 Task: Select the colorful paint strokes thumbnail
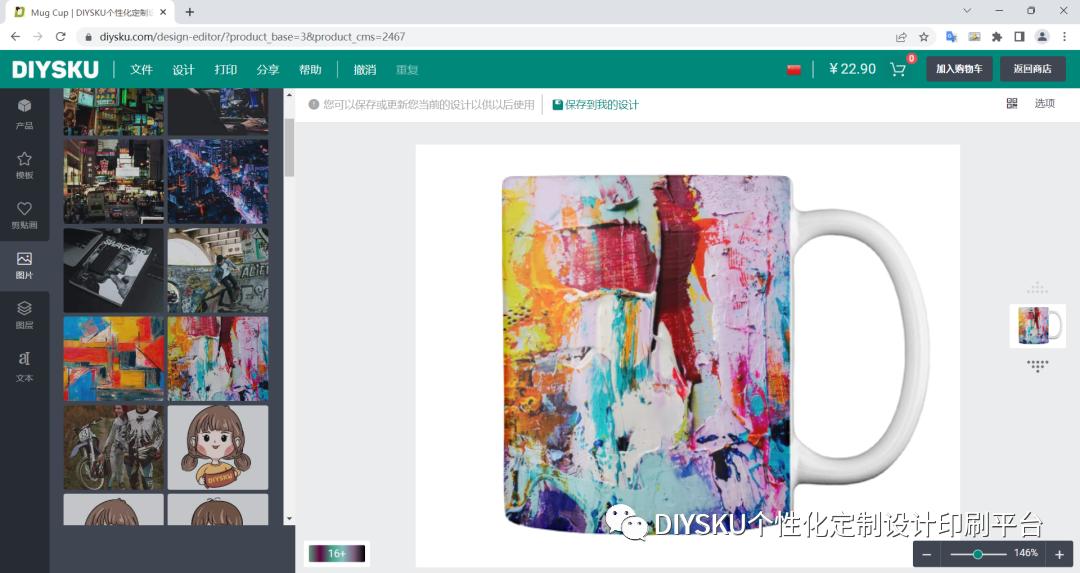(218, 359)
